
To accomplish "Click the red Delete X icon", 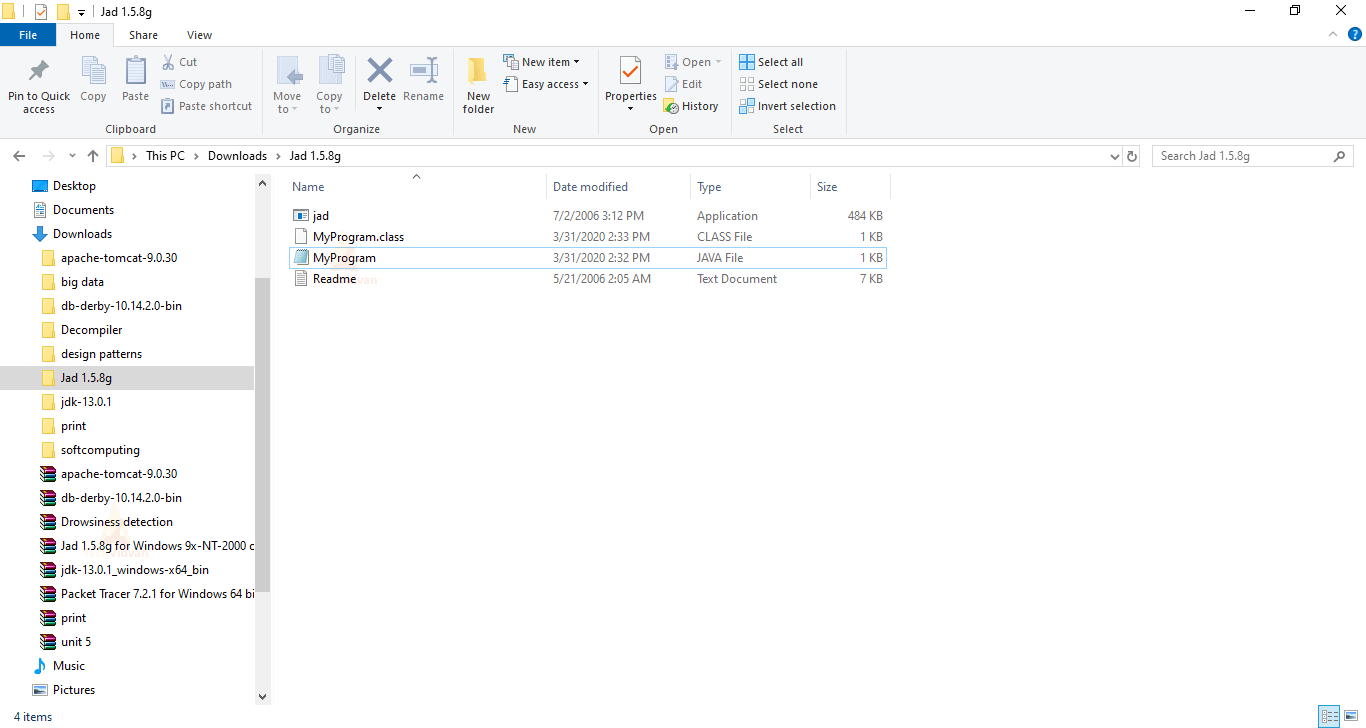I will click(379, 71).
